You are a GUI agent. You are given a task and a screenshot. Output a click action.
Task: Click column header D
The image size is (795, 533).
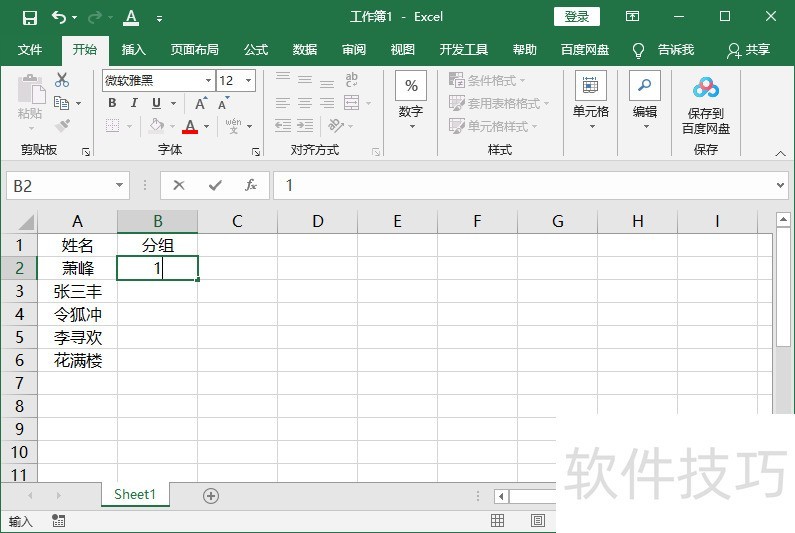[318, 221]
